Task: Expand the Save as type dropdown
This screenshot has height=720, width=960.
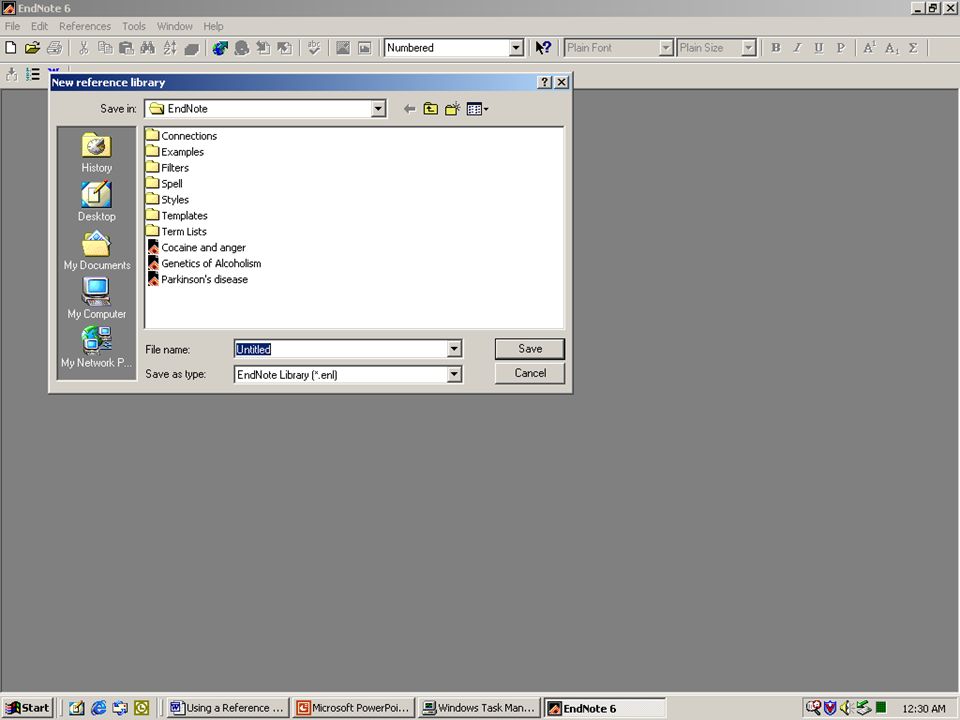Action: 454,374
